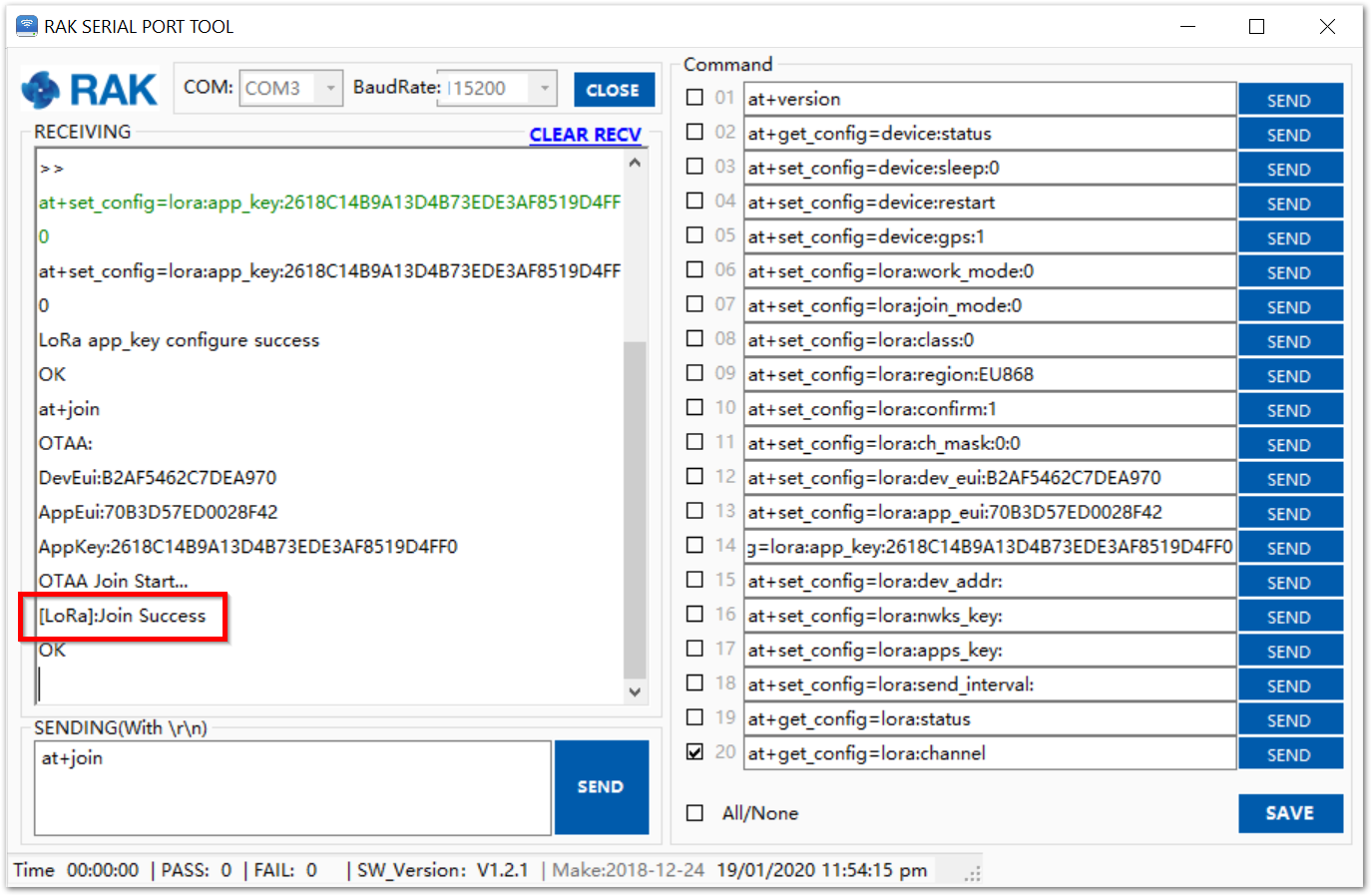Send the at+get_config=device:status command
The image size is (1372, 896).
(x=1290, y=134)
